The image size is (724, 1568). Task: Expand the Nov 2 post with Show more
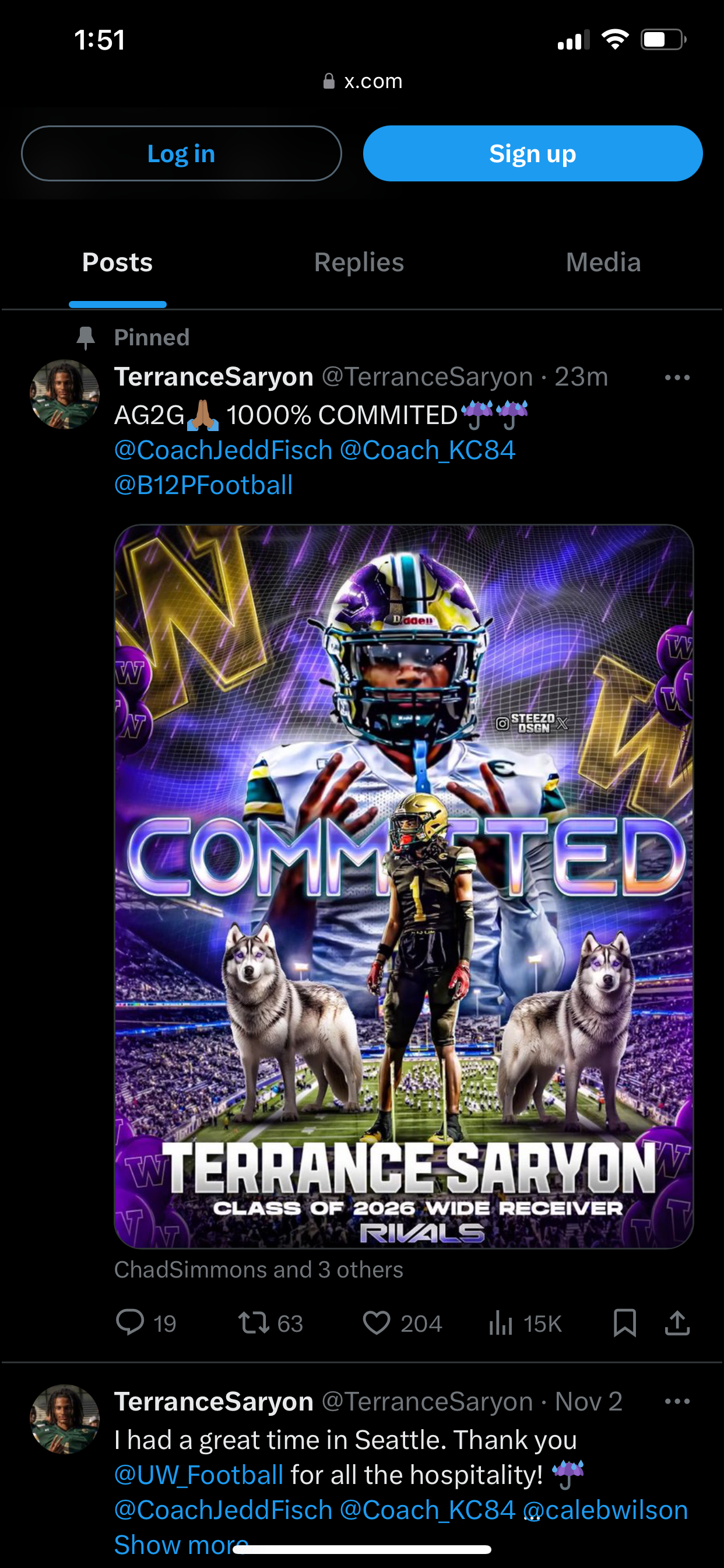coord(181,1545)
